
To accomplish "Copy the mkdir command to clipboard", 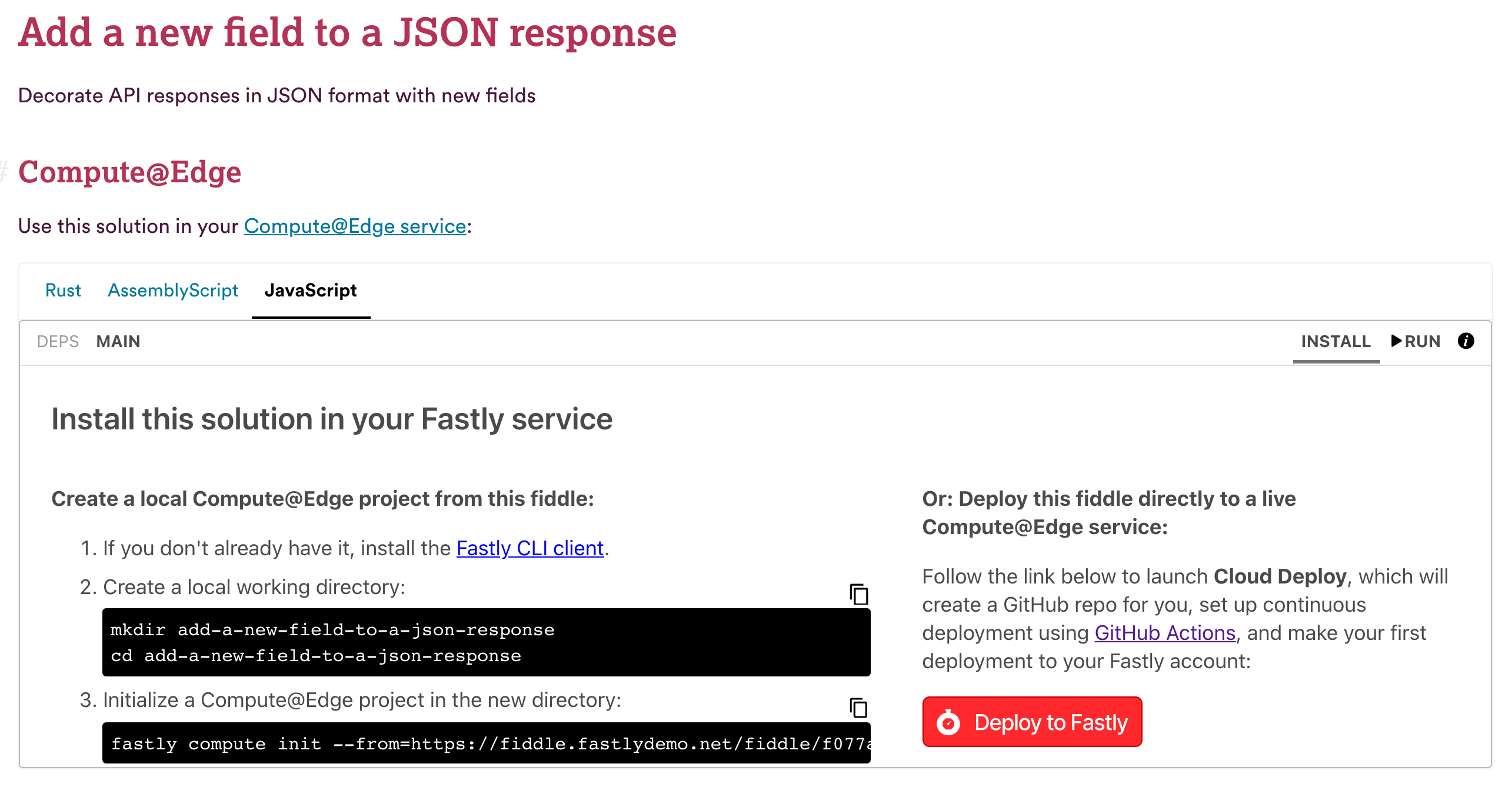I will click(858, 594).
